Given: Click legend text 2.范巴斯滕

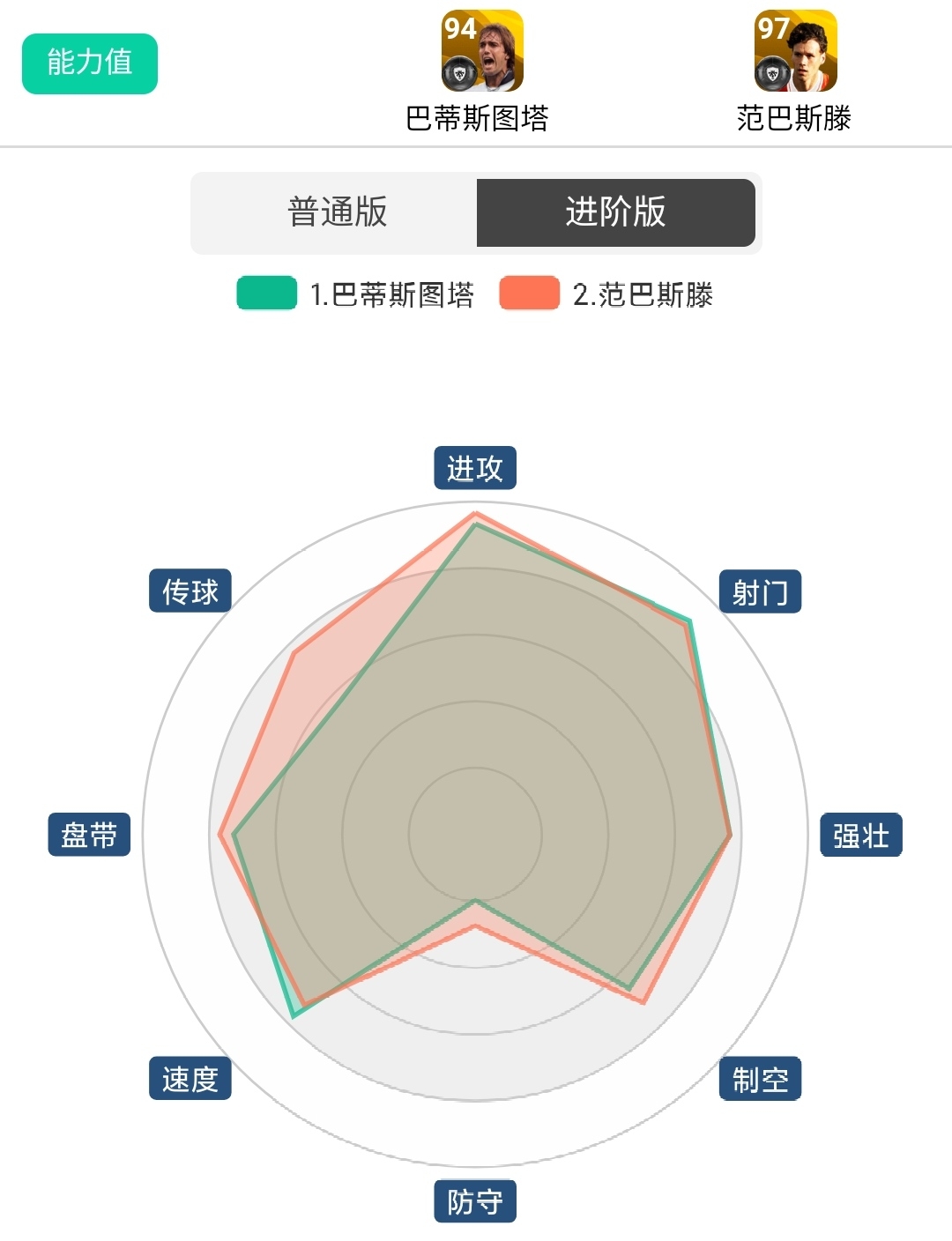Looking at the screenshot, I should point(643,294).
